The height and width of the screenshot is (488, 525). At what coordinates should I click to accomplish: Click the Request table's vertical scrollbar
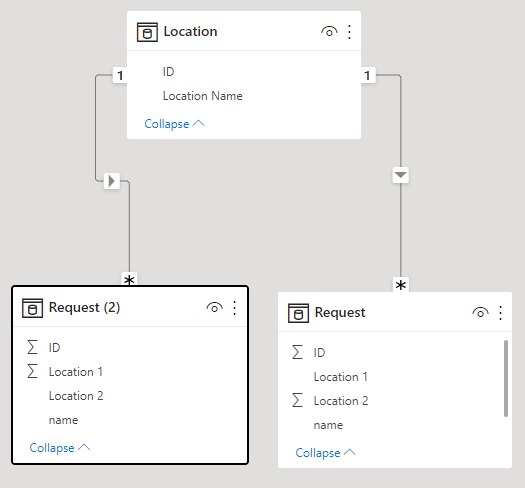tap(506, 378)
